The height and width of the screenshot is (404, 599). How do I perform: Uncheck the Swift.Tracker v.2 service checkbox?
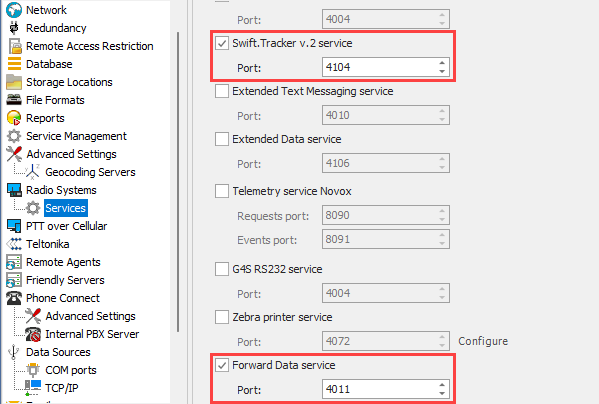(x=222, y=43)
